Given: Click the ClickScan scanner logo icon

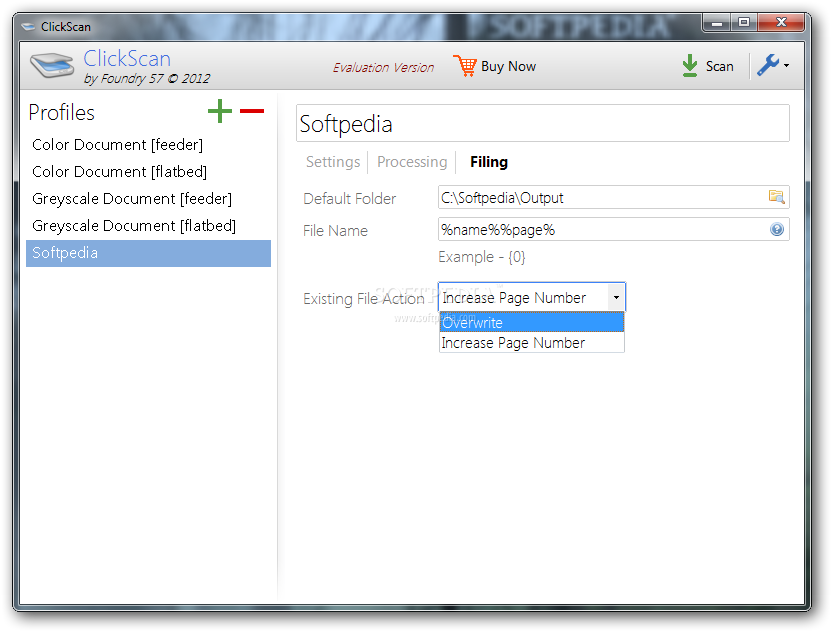Looking at the screenshot, I should coord(51,65).
